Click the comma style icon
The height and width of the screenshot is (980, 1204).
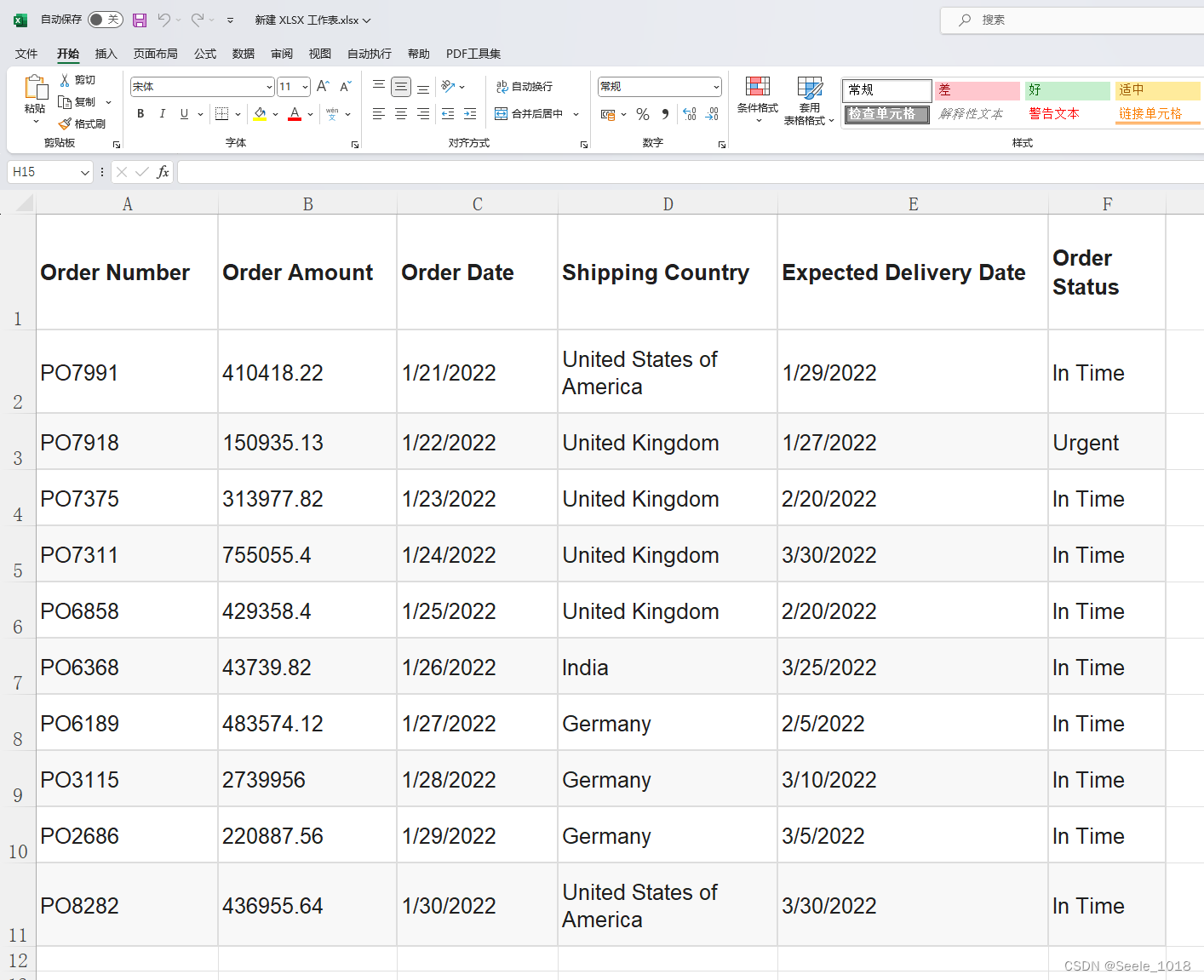click(x=665, y=113)
